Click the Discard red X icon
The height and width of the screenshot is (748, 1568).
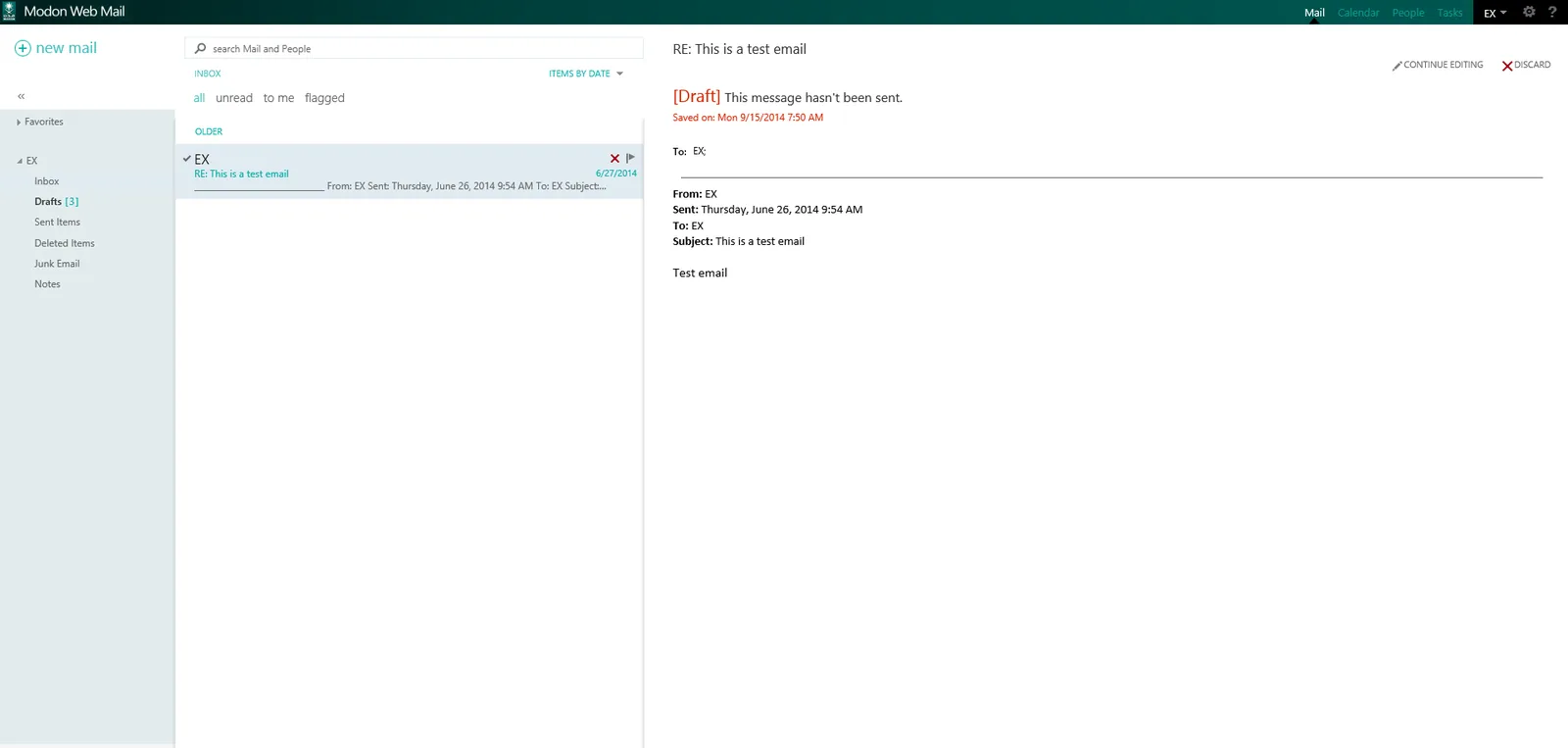pyautogui.click(x=1507, y=66)
